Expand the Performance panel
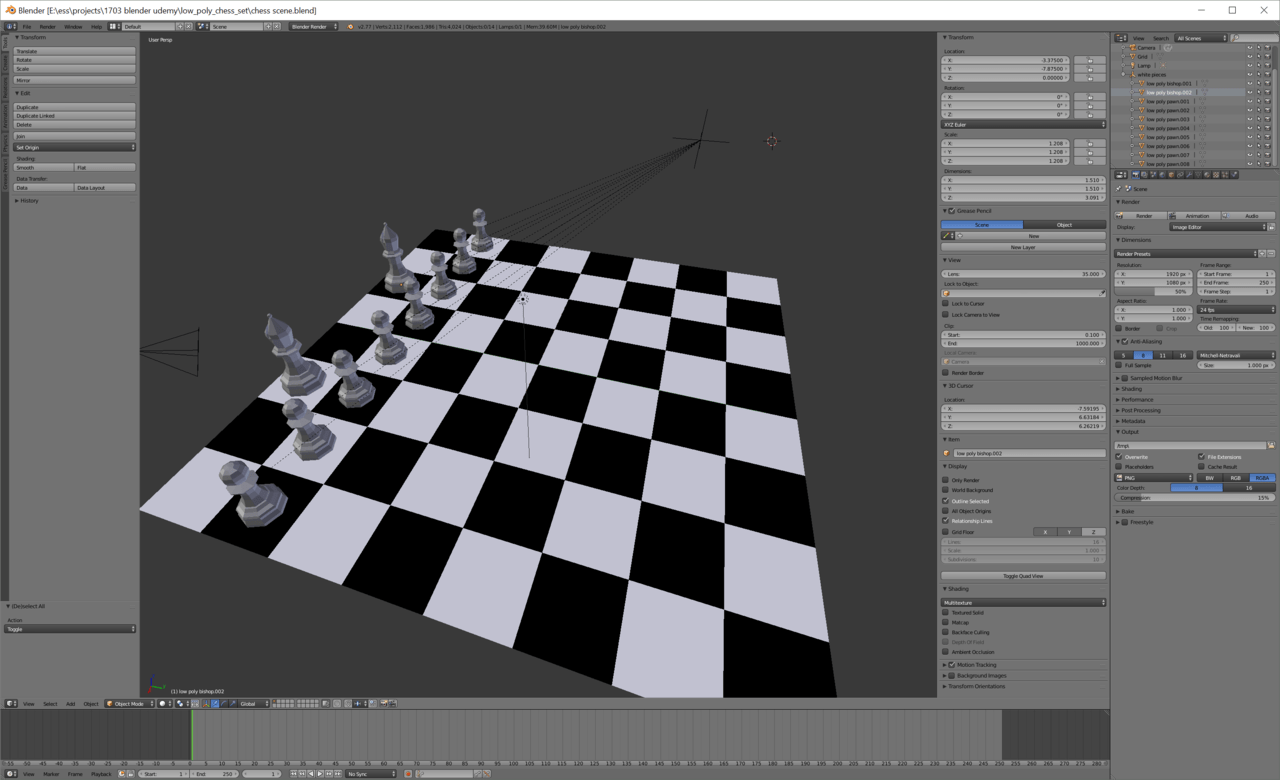 click(1137, 400)
